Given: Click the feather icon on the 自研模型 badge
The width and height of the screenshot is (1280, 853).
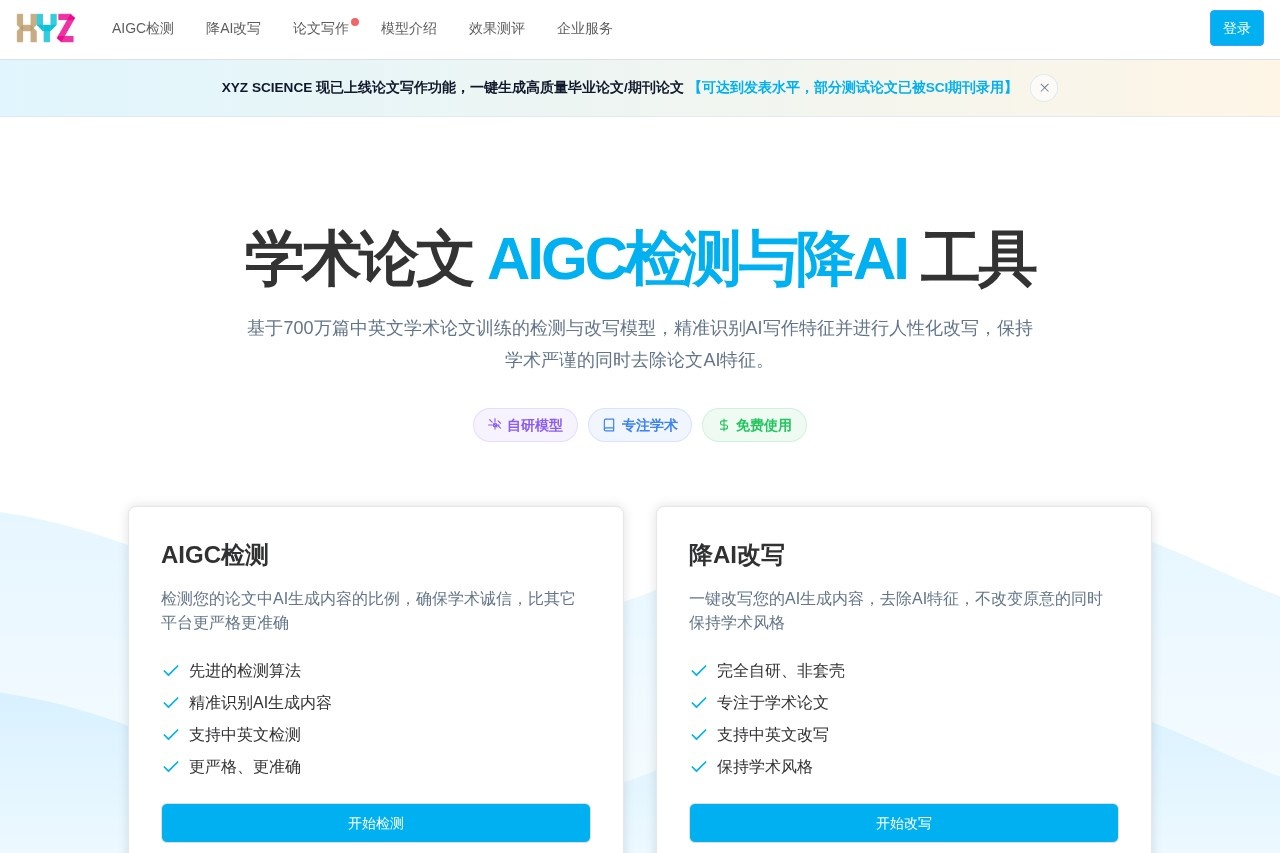Looking at the screenshot, I should [x=495, y=425].
